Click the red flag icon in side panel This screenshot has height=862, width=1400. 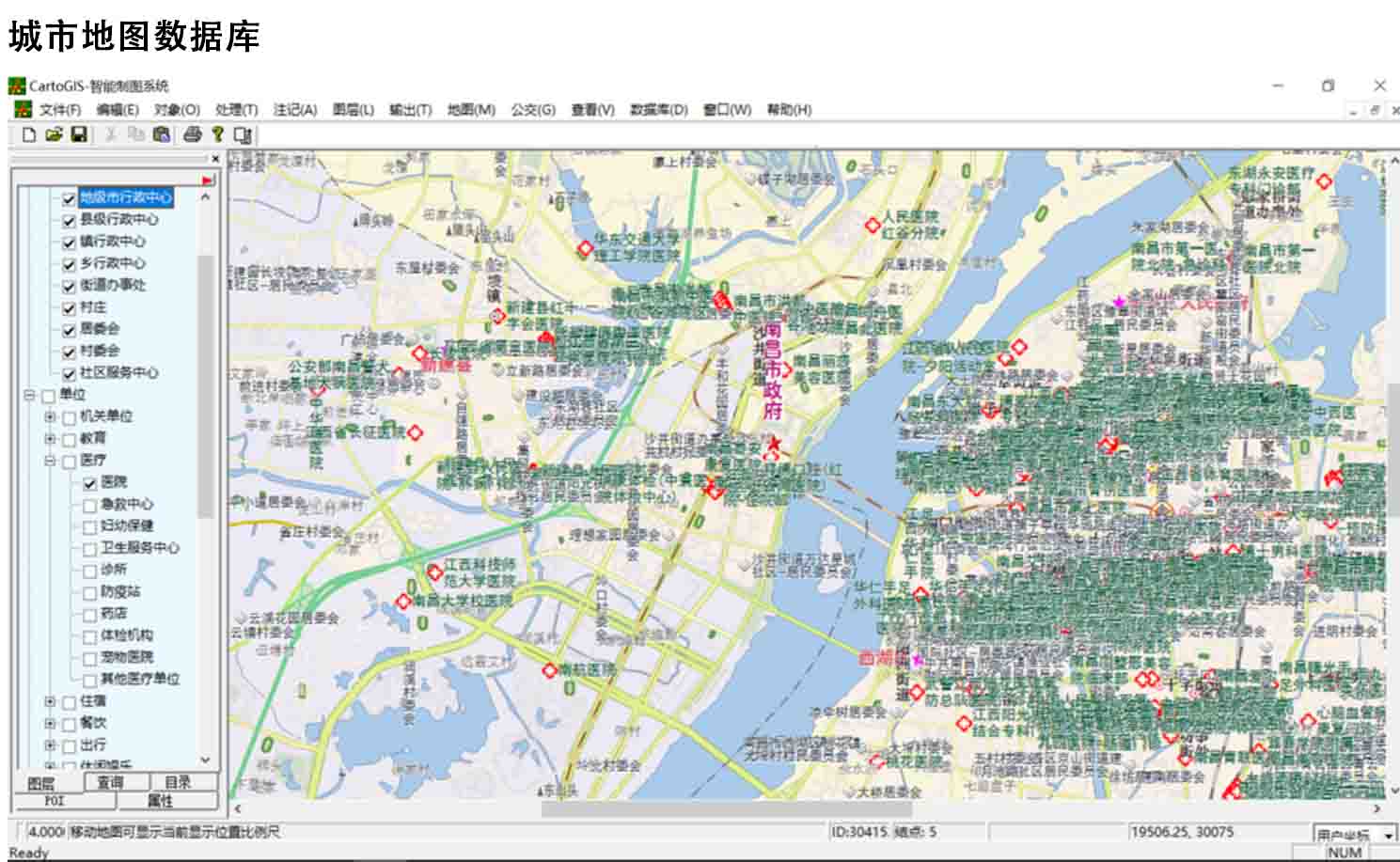click(208, 180)
